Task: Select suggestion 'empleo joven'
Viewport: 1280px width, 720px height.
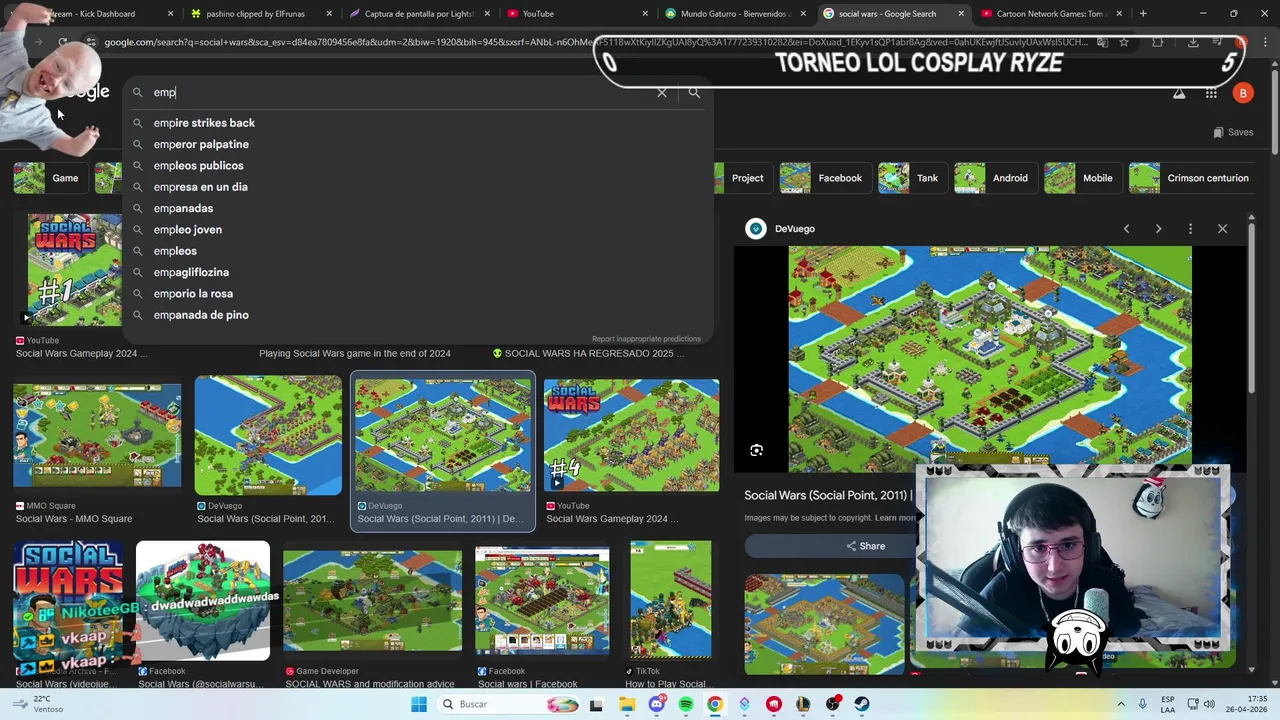Action: coord(418,230)
